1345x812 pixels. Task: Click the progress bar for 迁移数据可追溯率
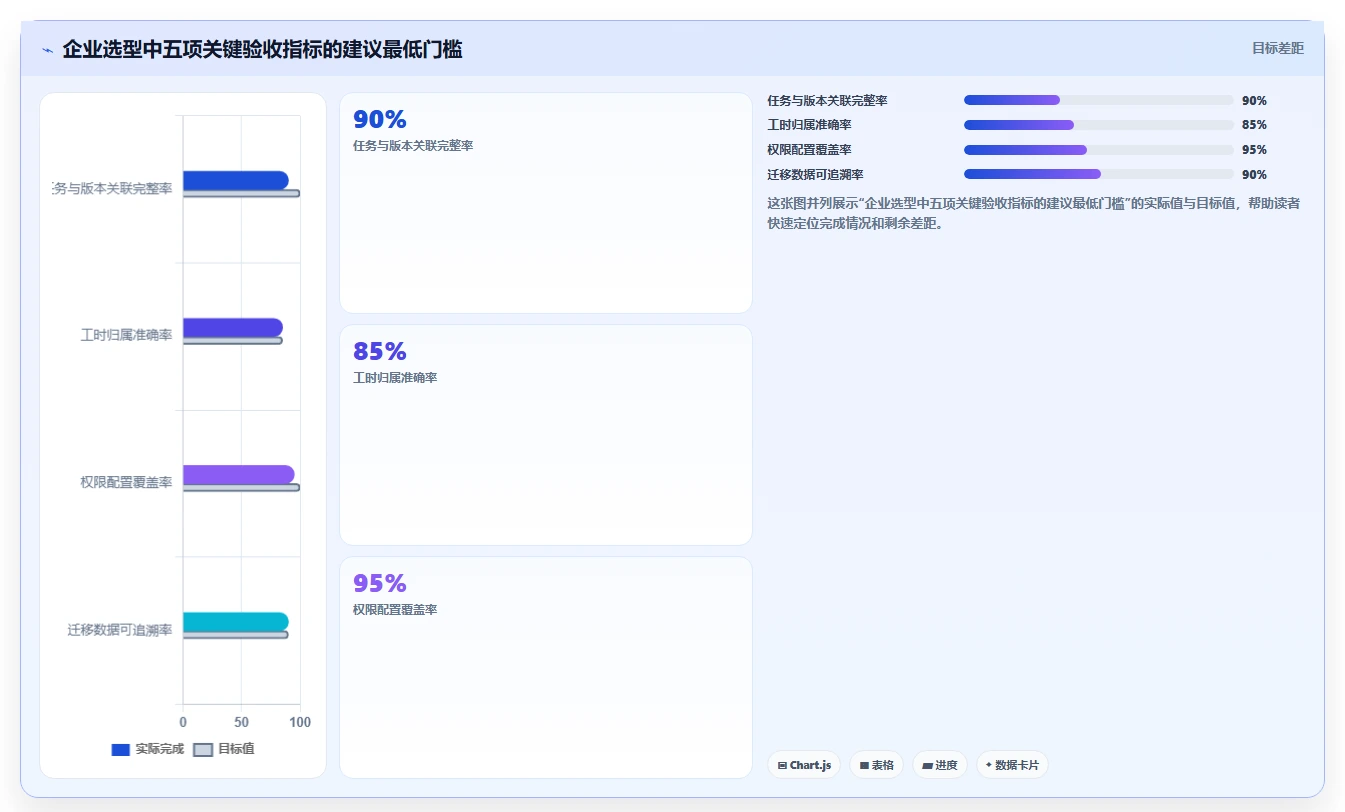coord(1099,174)
